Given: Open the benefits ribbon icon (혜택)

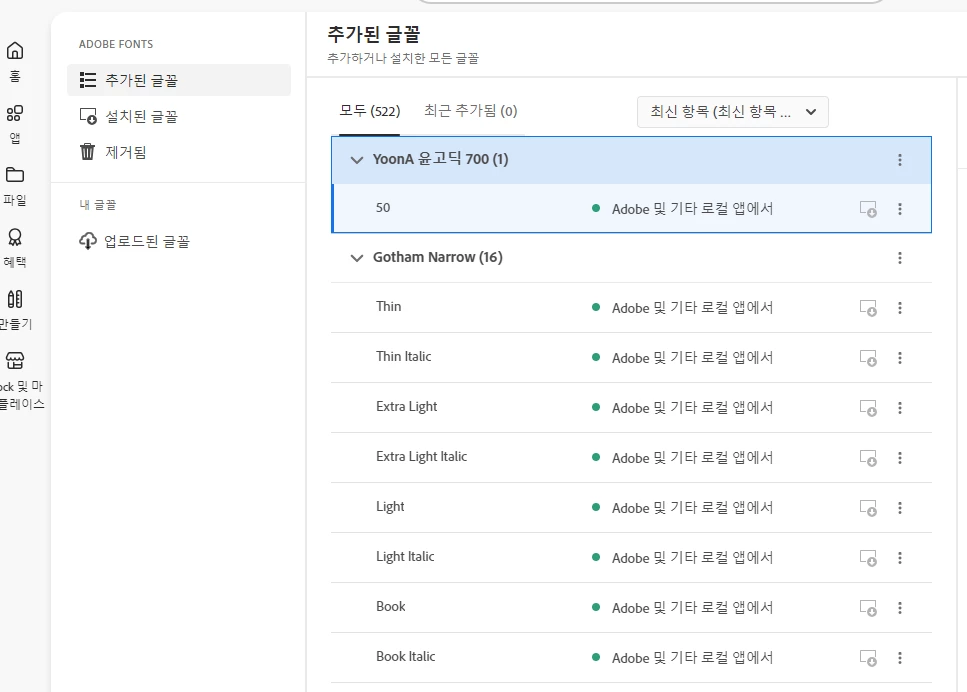Looking at the screenshot, I should (x=15, y=237).
